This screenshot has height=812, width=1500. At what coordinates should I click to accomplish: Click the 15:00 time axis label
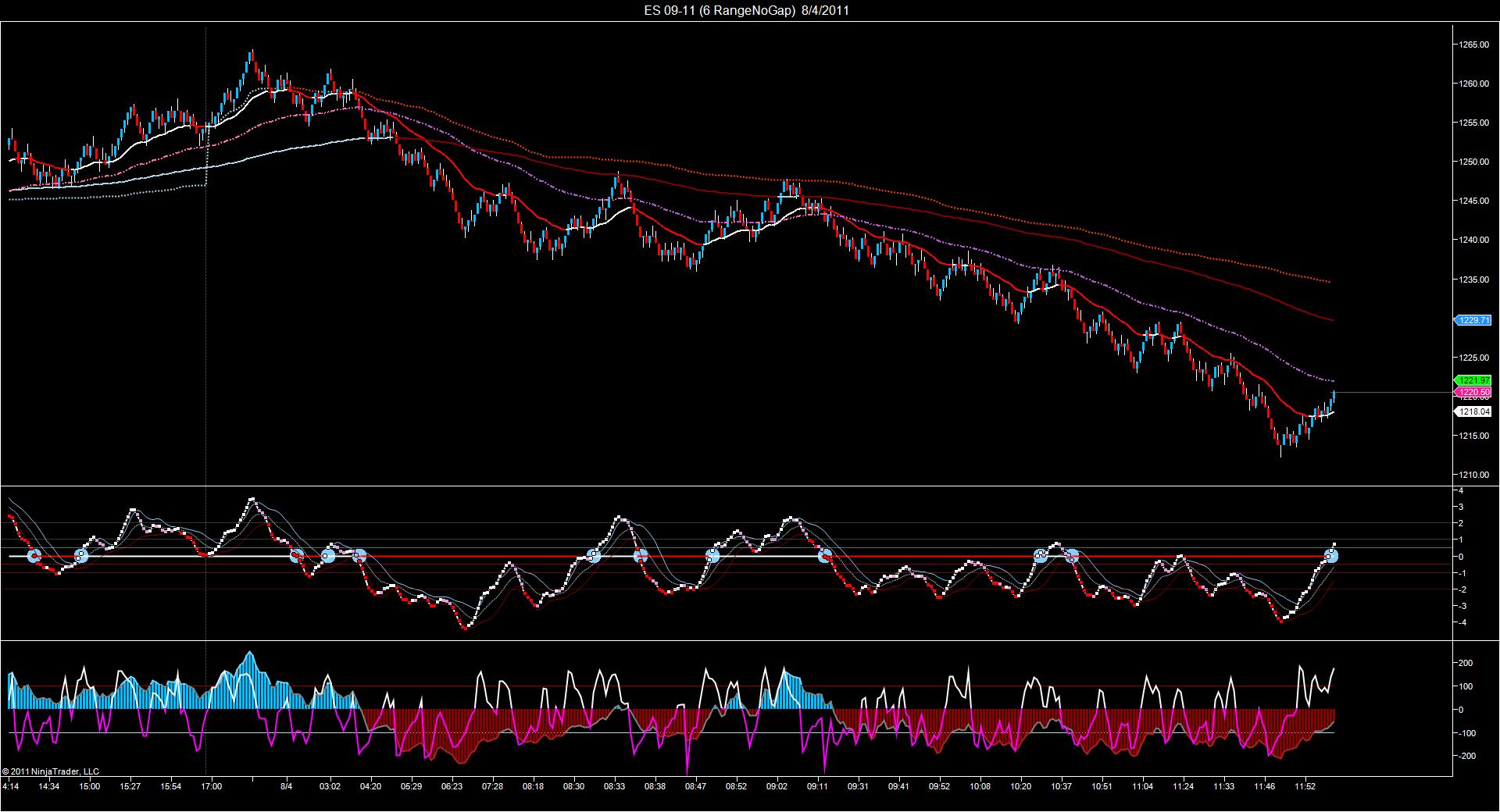click(x=89, y=786)
